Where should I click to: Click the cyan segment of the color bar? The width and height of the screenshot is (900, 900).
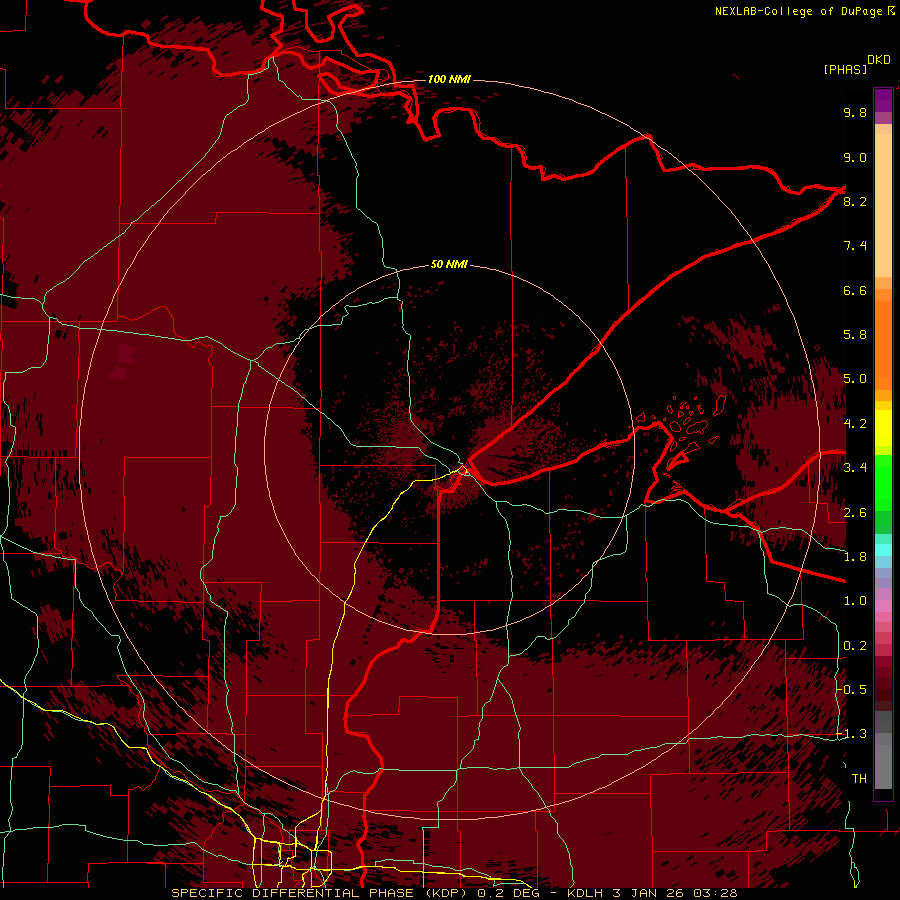click(x=883, y=550)
